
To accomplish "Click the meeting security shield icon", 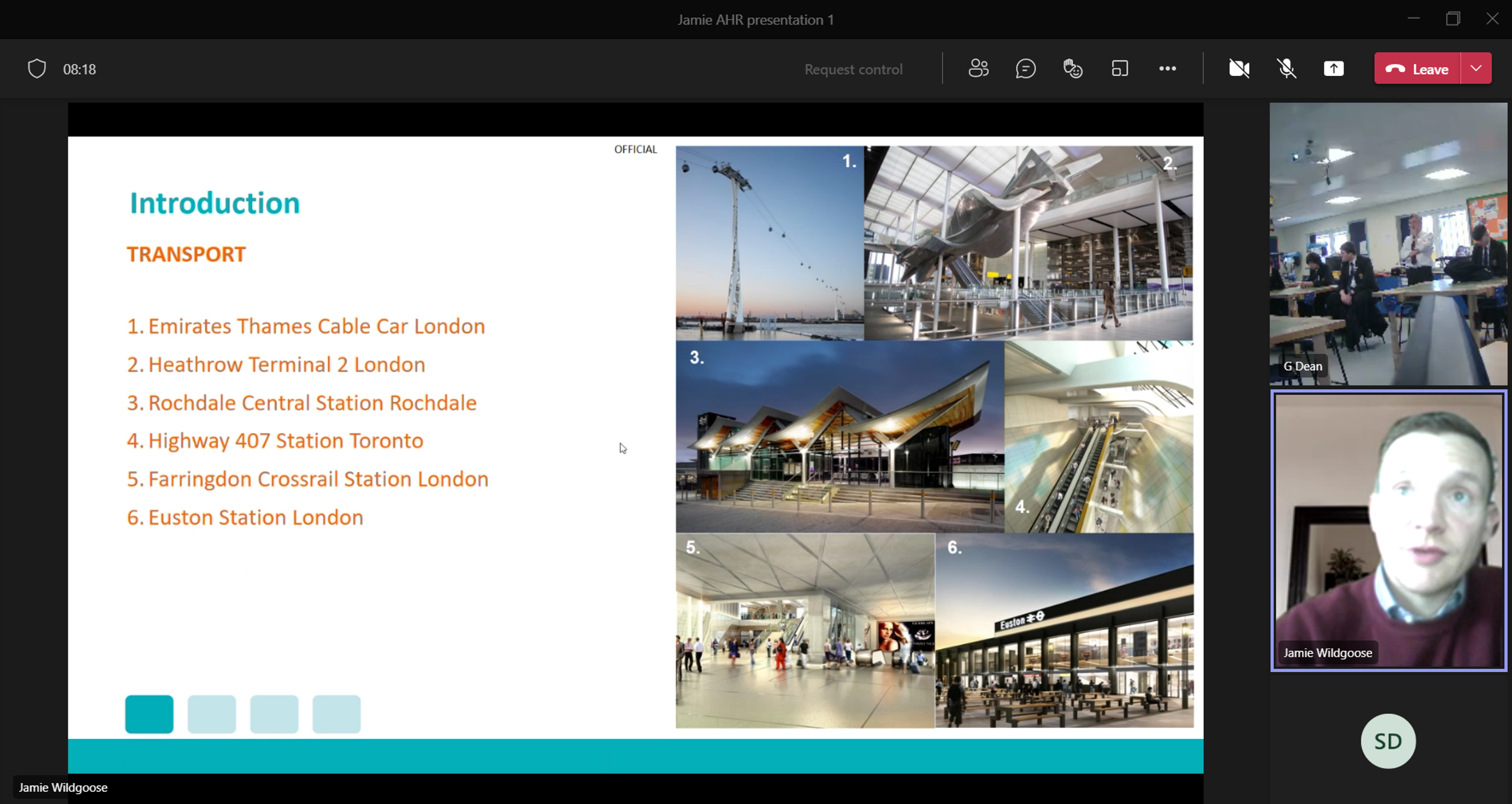I will pos(36,68).
